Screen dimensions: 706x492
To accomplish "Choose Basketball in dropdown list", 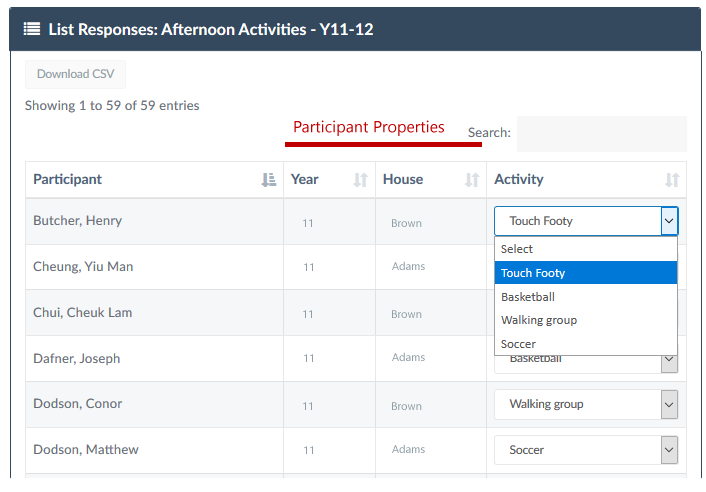I will pyautogui.click(x=586, y=297).
